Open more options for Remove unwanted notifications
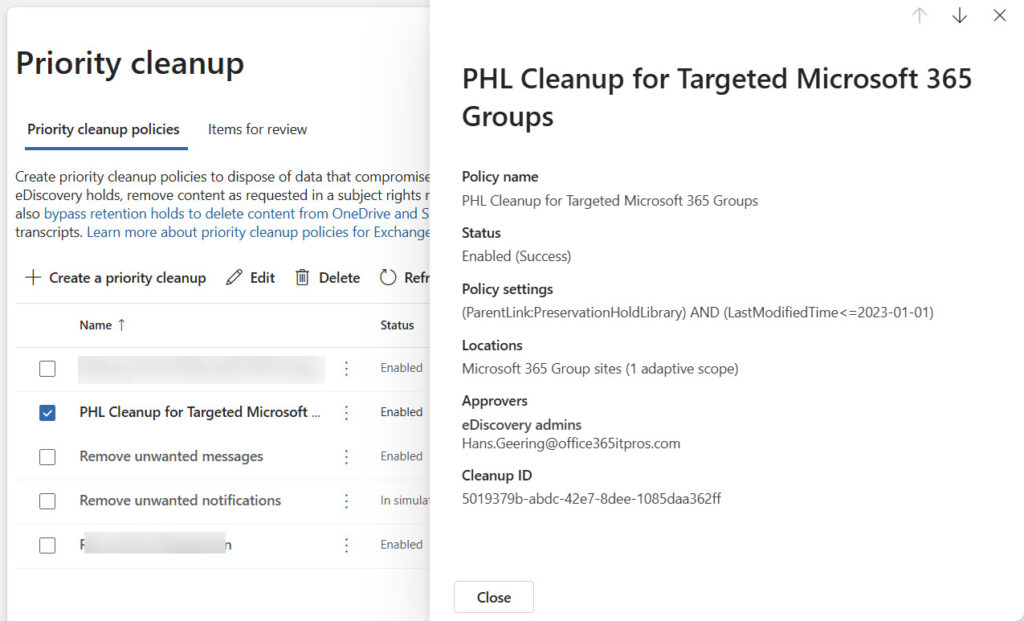 (x=347, y=500)
